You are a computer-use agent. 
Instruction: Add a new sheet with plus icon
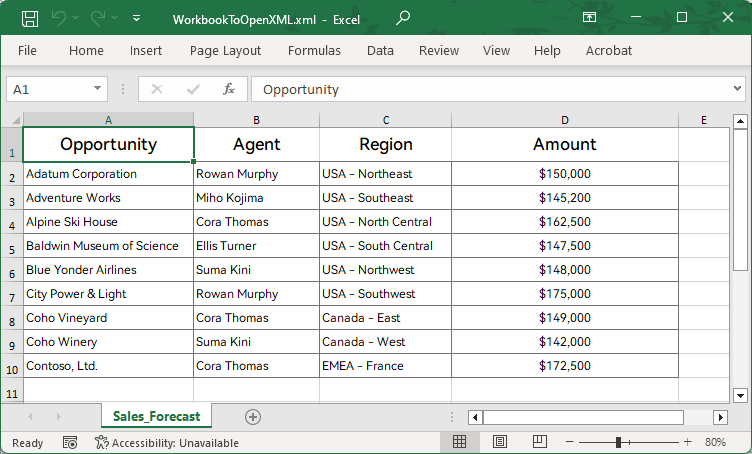coord(253,416)
